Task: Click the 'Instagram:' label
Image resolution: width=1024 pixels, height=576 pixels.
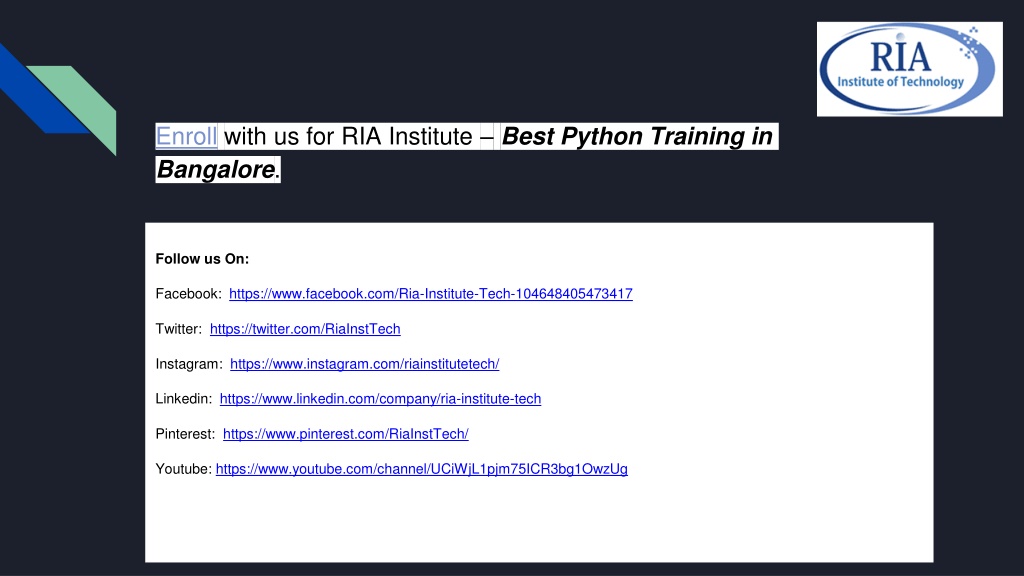Action: (189, 364)
